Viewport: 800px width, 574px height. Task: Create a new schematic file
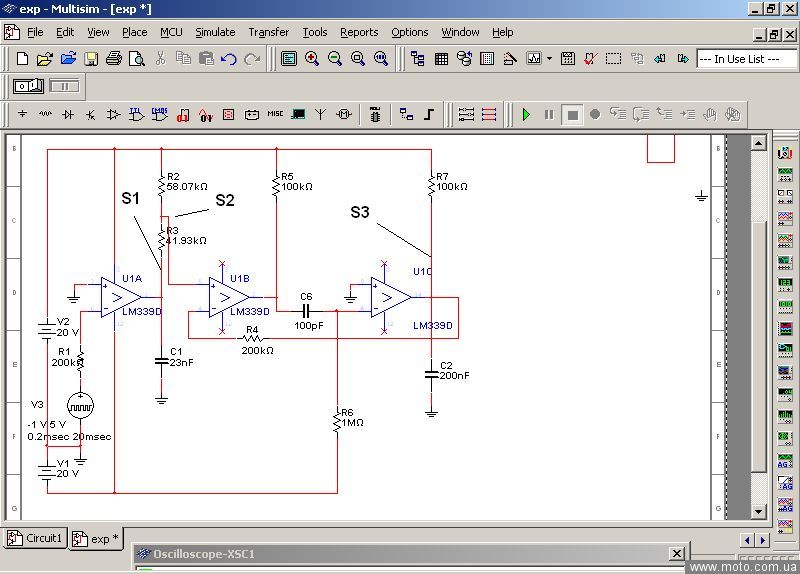22,59
